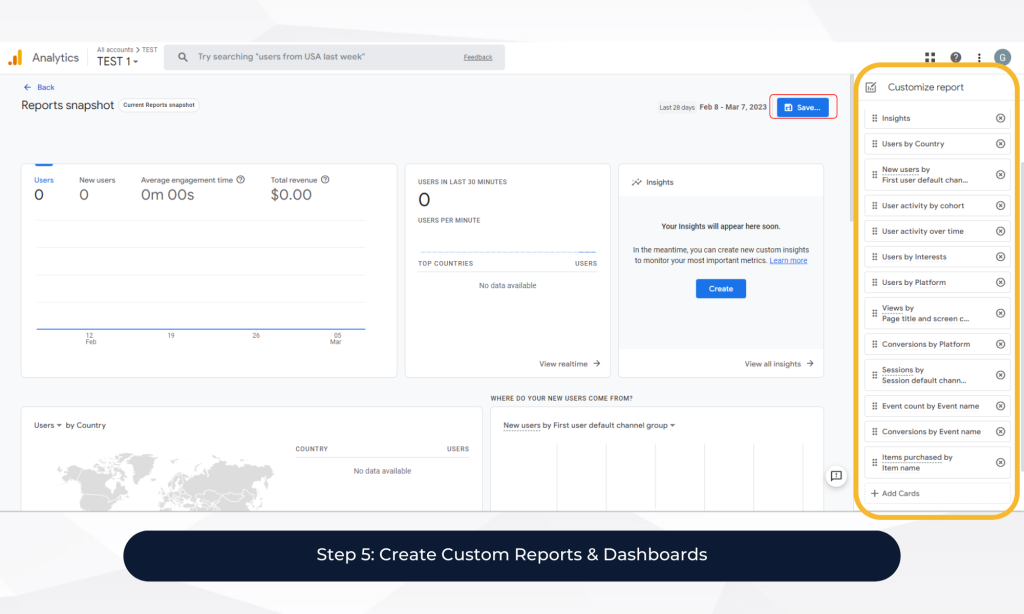Image resolution: width=1024 pixels, height=614 pixels.
Task: Click drag handle of Users by Platform card
Action: point(874,283)
